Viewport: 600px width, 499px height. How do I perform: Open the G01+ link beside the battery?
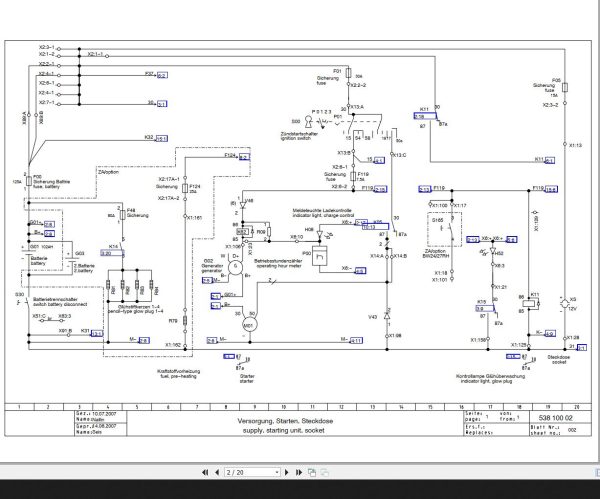[49, 224]
